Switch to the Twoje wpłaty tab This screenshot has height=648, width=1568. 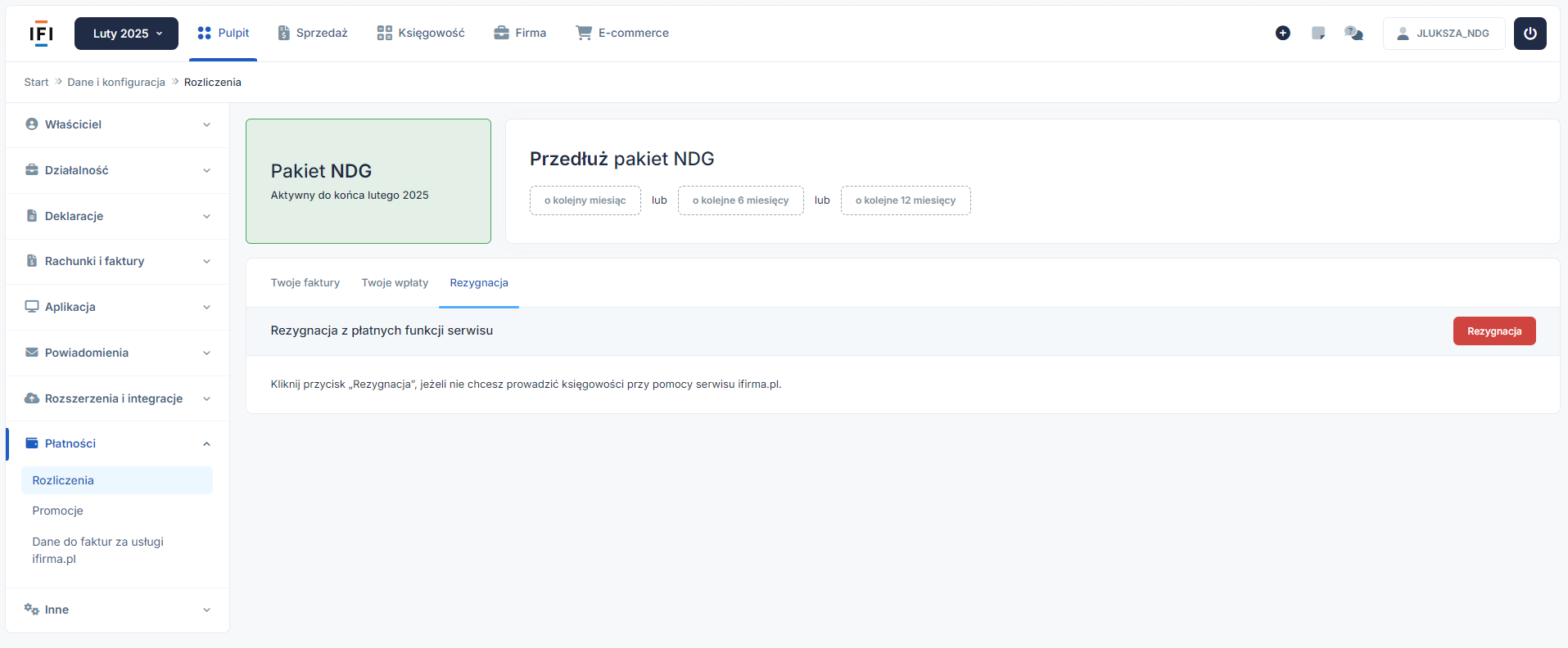395,283
